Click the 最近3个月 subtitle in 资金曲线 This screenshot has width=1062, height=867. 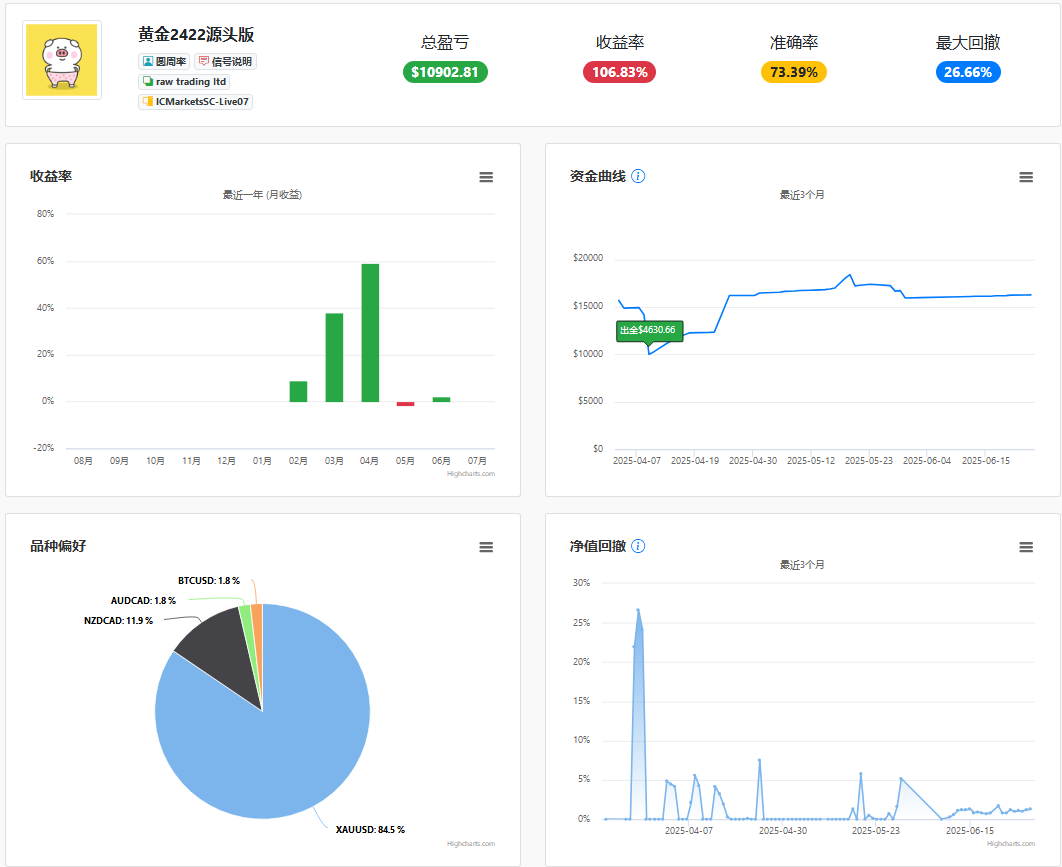click(x=802, y=195)
